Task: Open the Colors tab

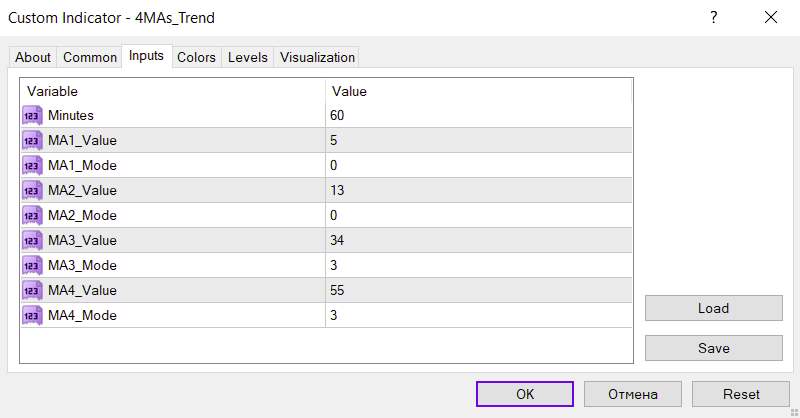Action: coord(196,58)
